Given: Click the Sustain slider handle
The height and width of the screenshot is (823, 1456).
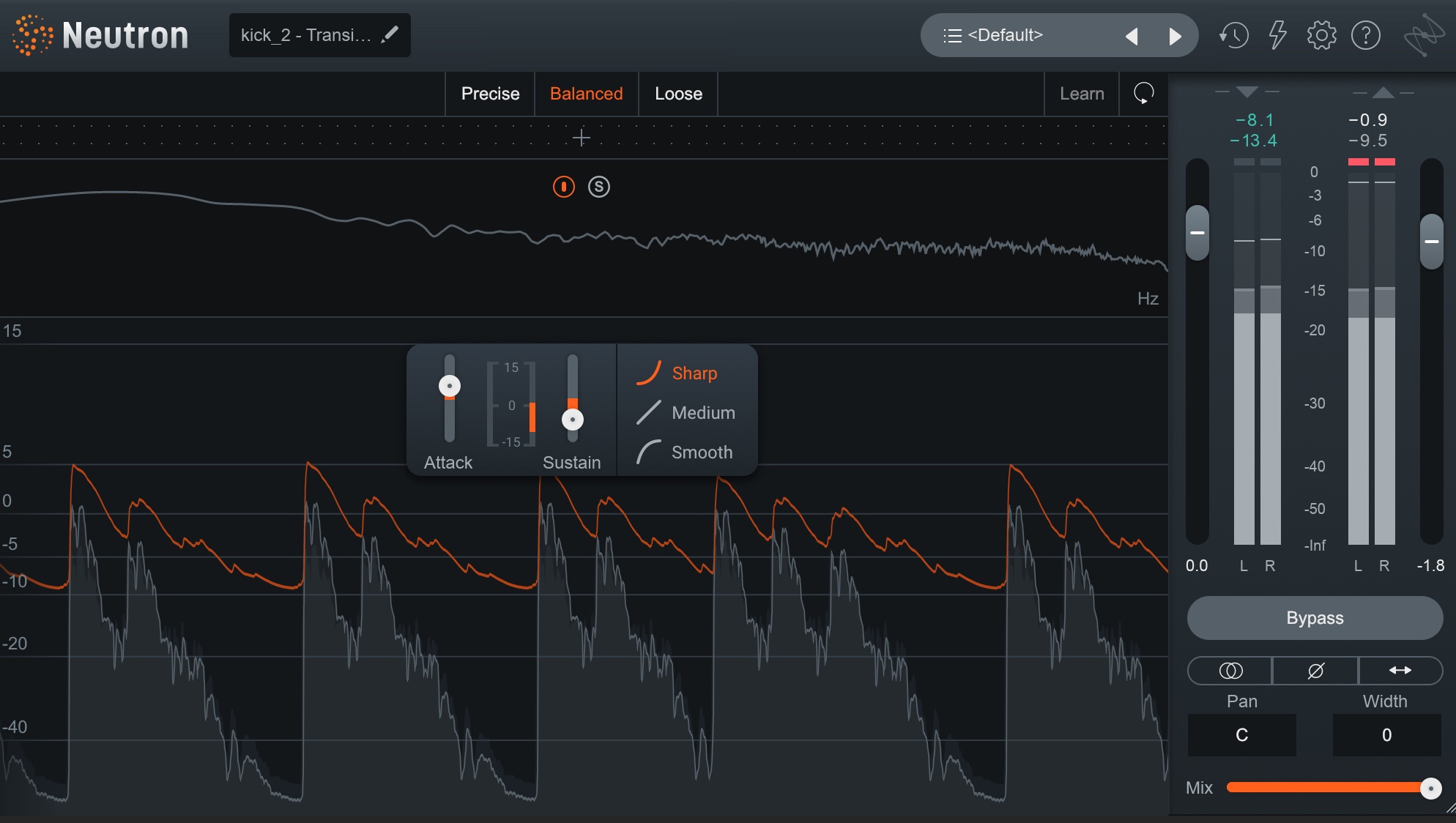Looking at the screenshot, I should coord(572,420).
